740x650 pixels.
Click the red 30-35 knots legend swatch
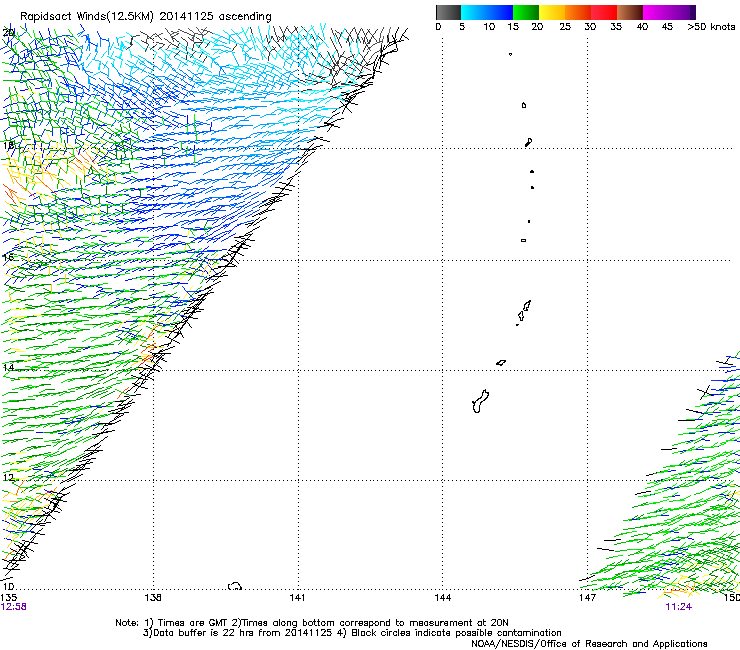tap(604, 12)
